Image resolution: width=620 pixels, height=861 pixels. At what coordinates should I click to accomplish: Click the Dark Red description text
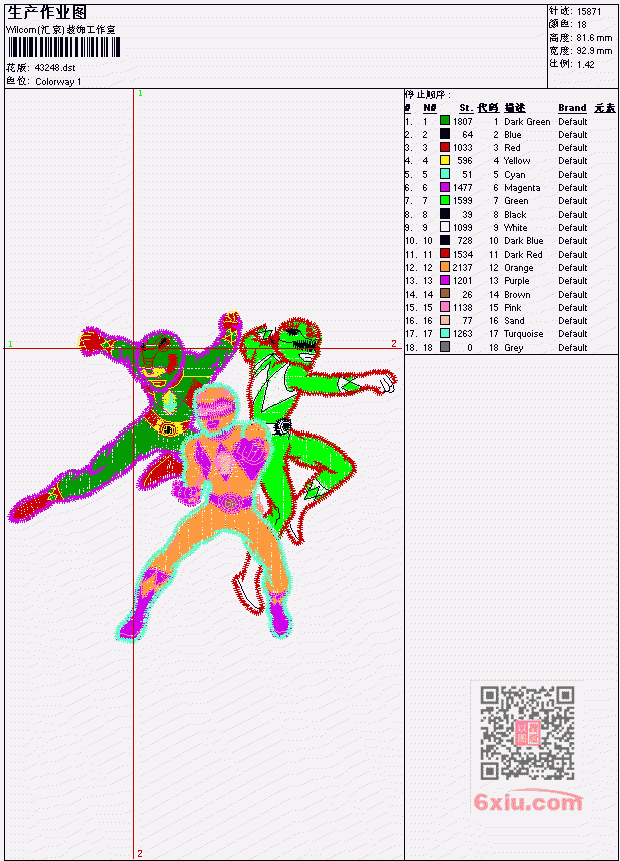pyautogui.click(x=523, y=255)
